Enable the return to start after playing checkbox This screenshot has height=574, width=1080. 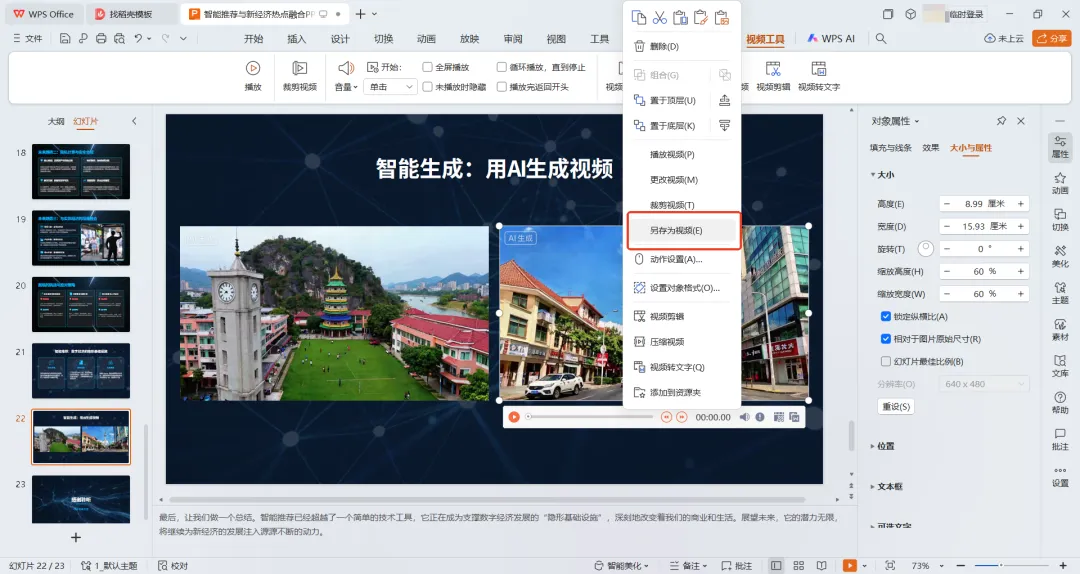coord(501,87)
